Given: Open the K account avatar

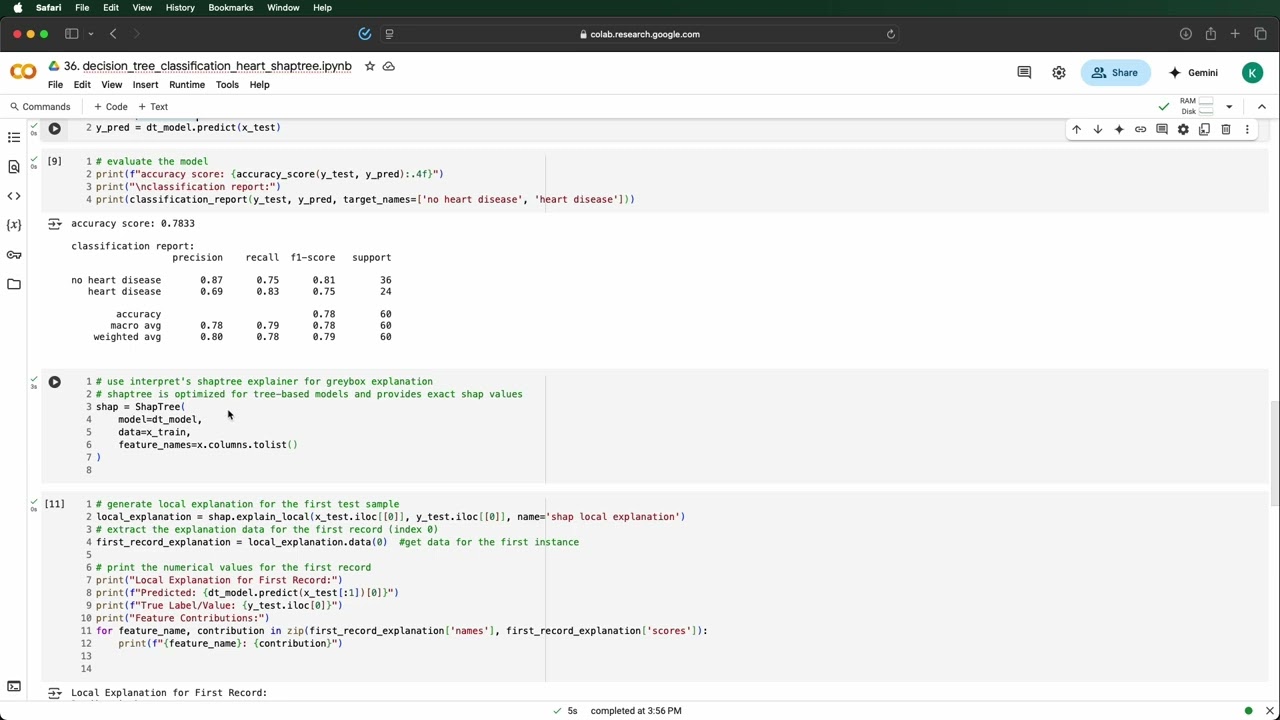Looking at the screenshot, I should coord(1252,72).
